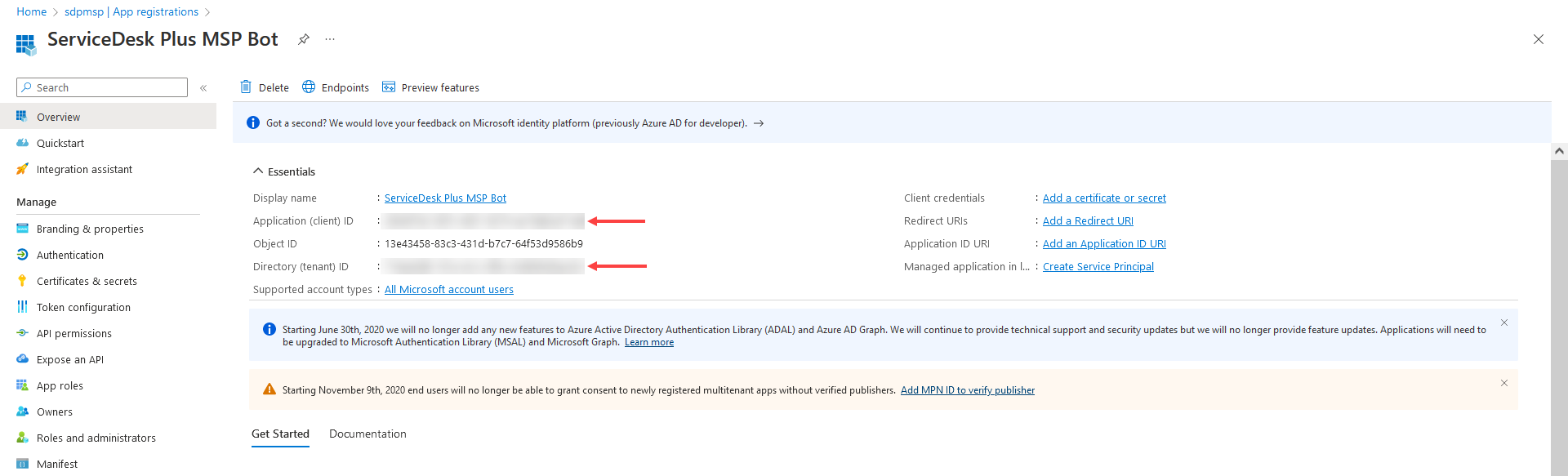This screenshot has height=476, width=1568.
Task: Click Add an Application ID URI
Action: 1104,243
